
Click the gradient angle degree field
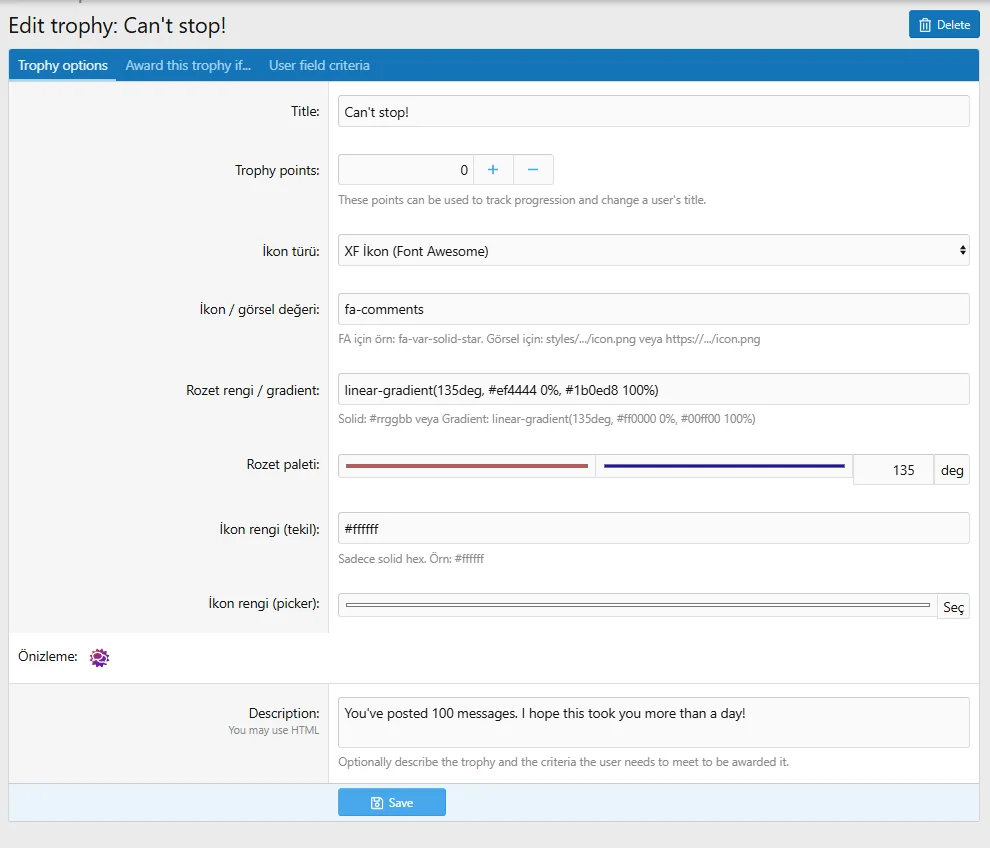pyautogui.click(x=892, y=470)
